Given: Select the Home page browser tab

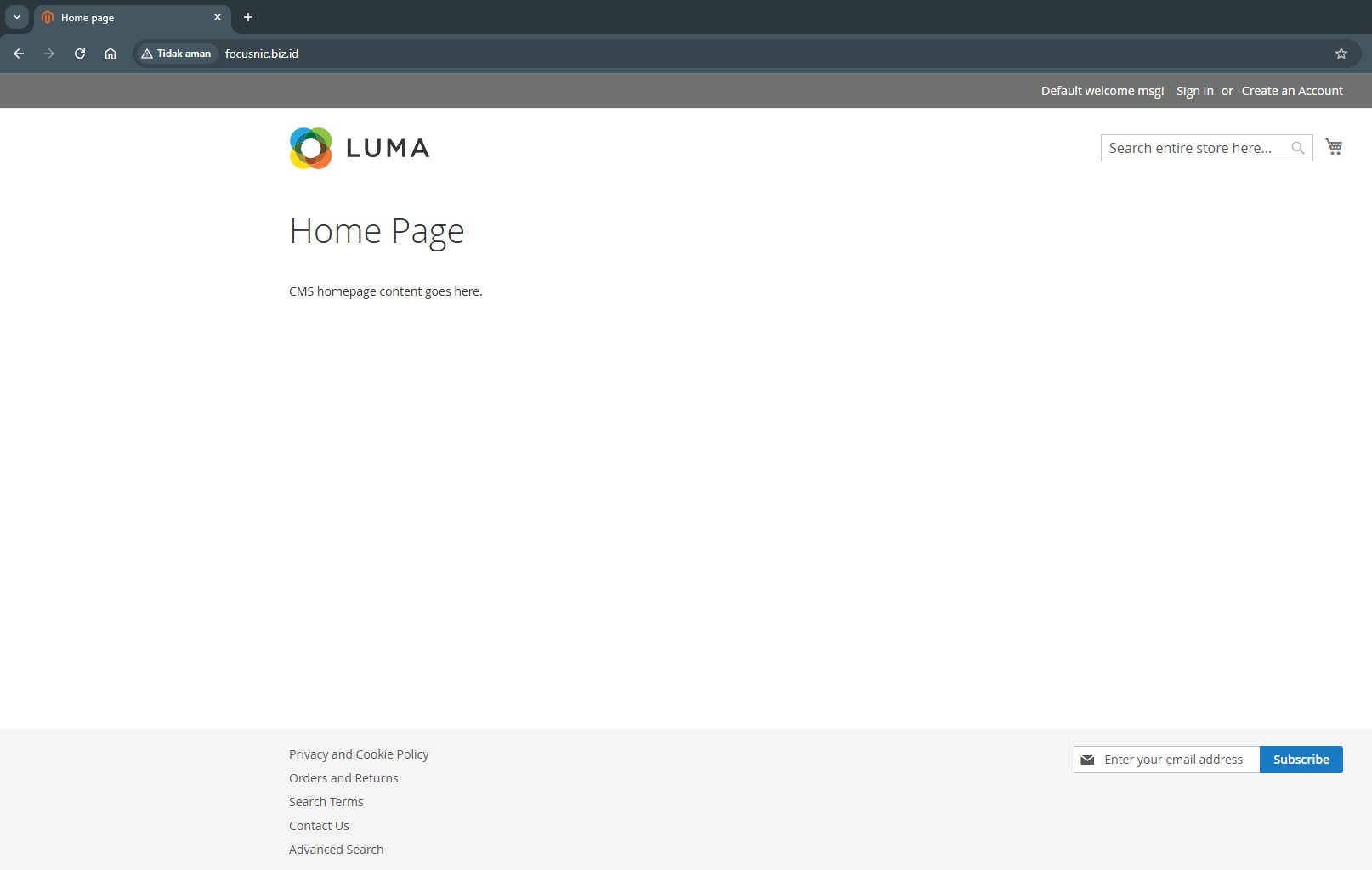Looking at the screenshot, I should [119, 17].
